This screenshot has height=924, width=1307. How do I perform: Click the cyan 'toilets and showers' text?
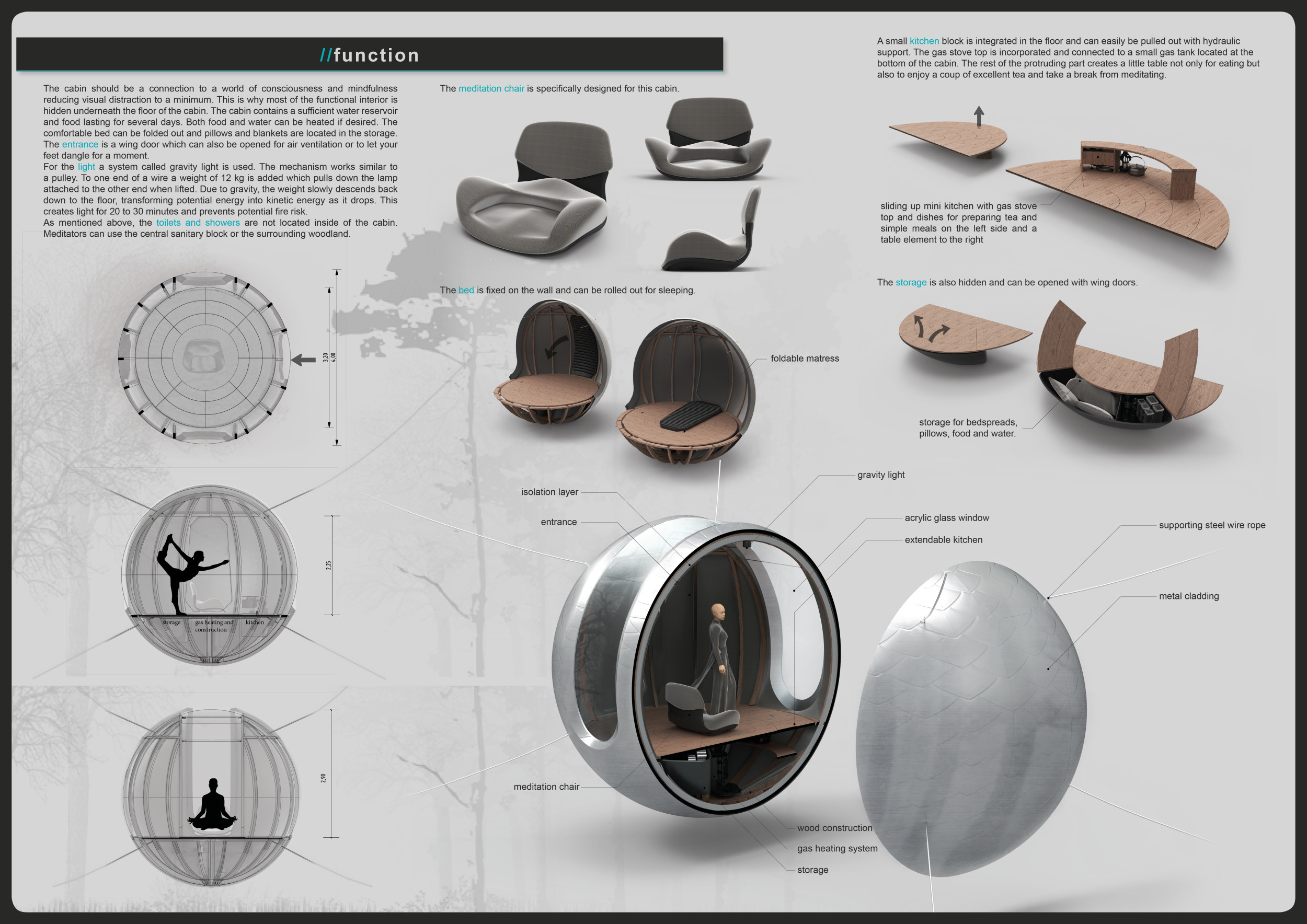pos(198,223)
